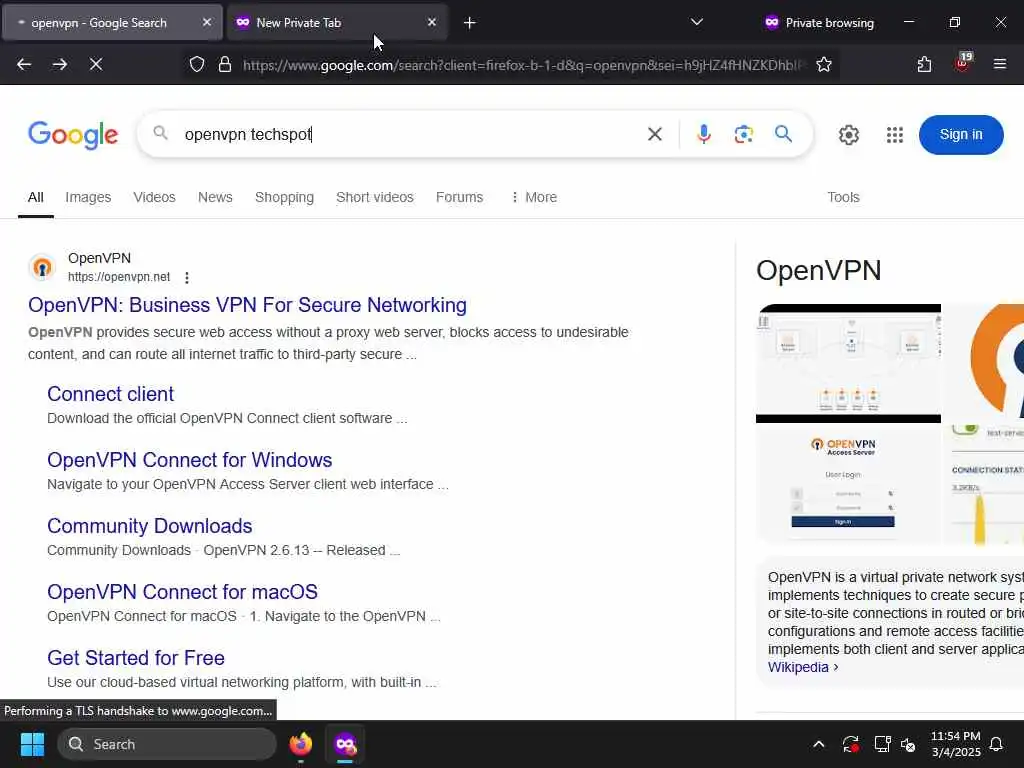The width and height of the screenshot is (1024, 768).
Task: Open network display tray icon
Action: tap(882, 744)
